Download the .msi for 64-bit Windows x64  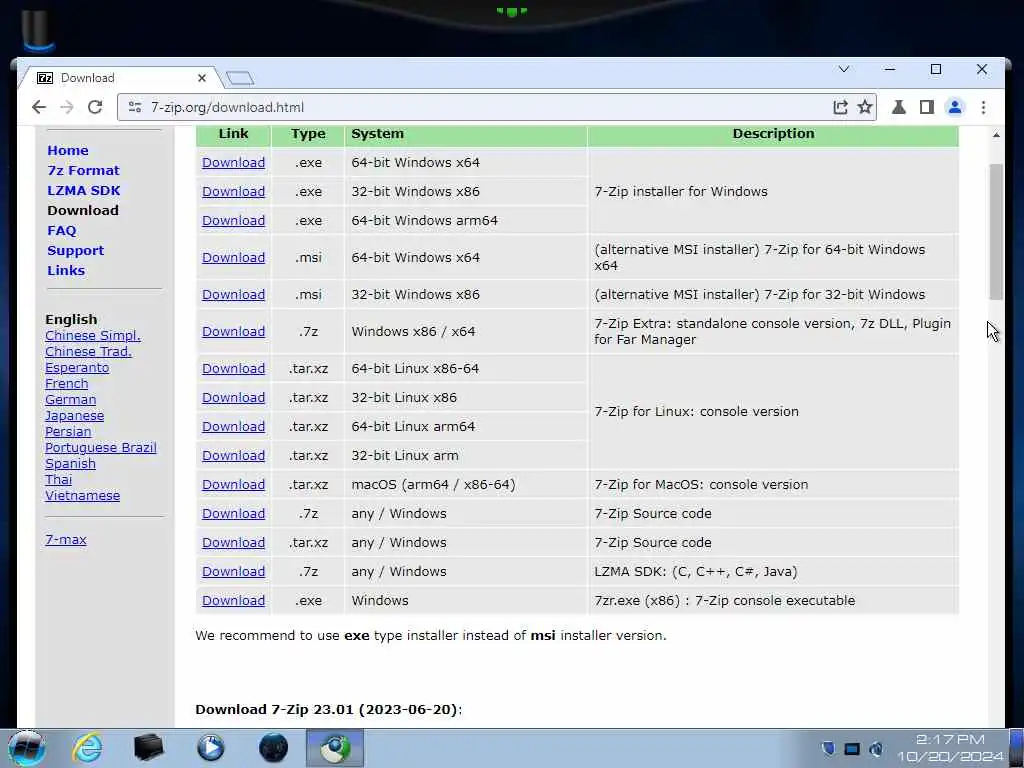point(233,257)
